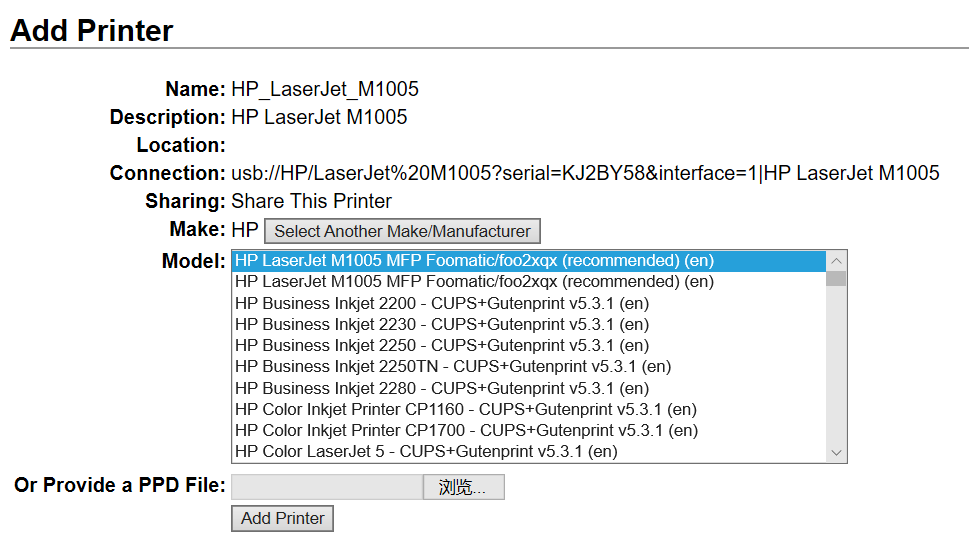This screenshot has height=549, width=969.
Task: Pick HP Business Inkjet 2250 Gutenprint model
Action: coord(529,346)
